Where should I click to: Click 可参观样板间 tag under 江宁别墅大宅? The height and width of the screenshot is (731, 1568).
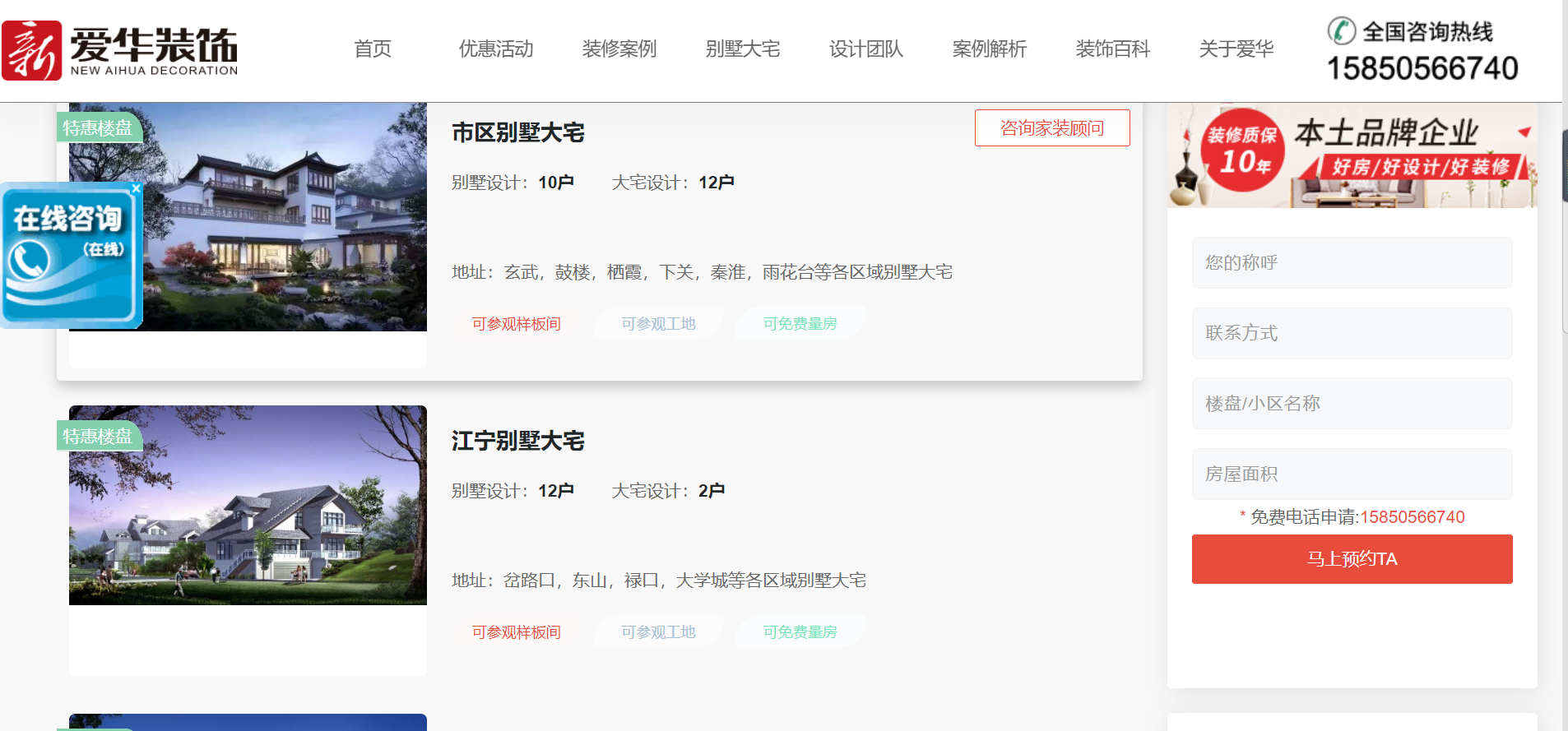click(x=517, y=632)
